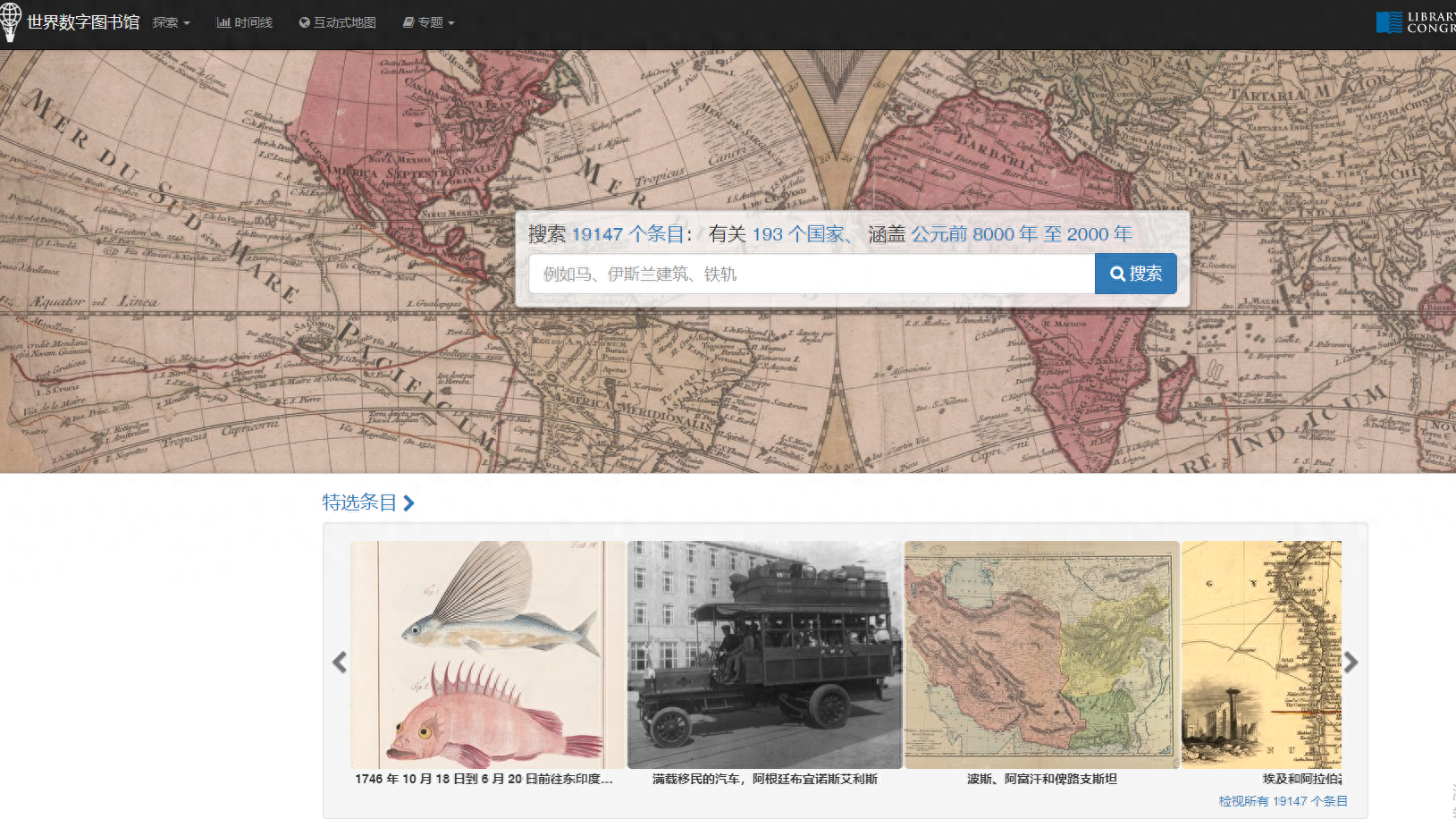This screenshot has height=819, width=1456.
Task: Click the 公元前 8000 年 至 2000 年 link
Action: click(1022, 234)
